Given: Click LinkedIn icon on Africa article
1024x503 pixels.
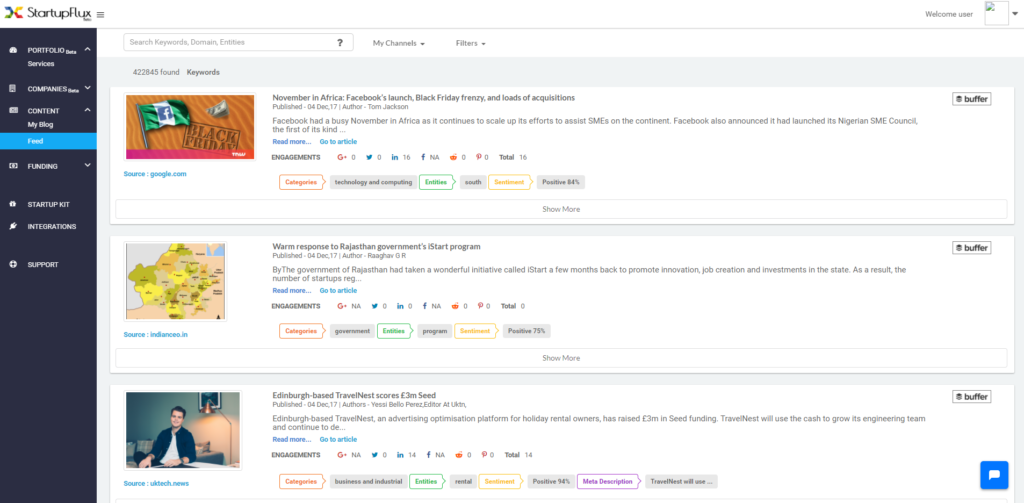Looking at the screenshot, I should [395, 157].
